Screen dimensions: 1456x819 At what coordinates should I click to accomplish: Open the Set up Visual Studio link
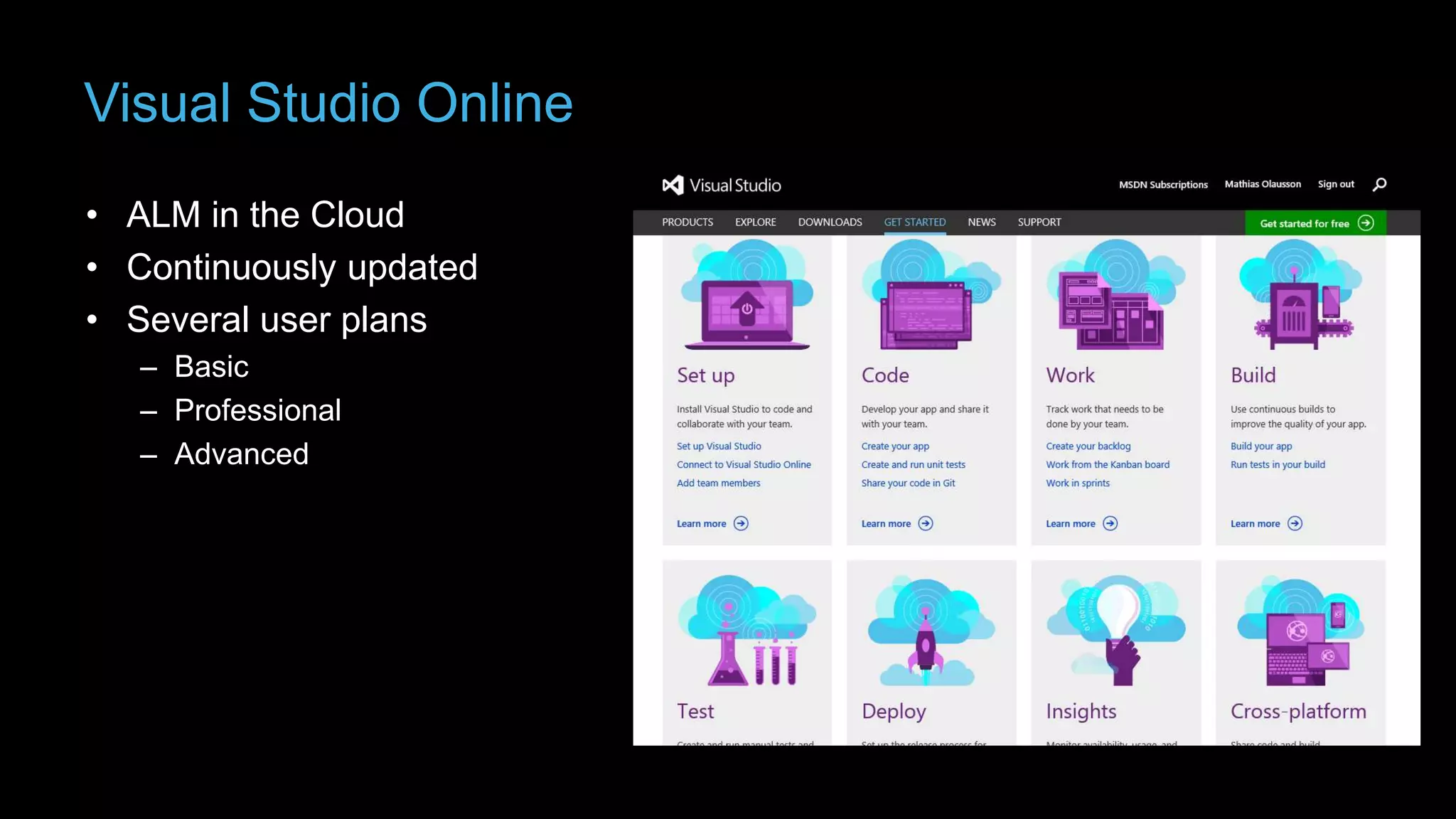719,446
